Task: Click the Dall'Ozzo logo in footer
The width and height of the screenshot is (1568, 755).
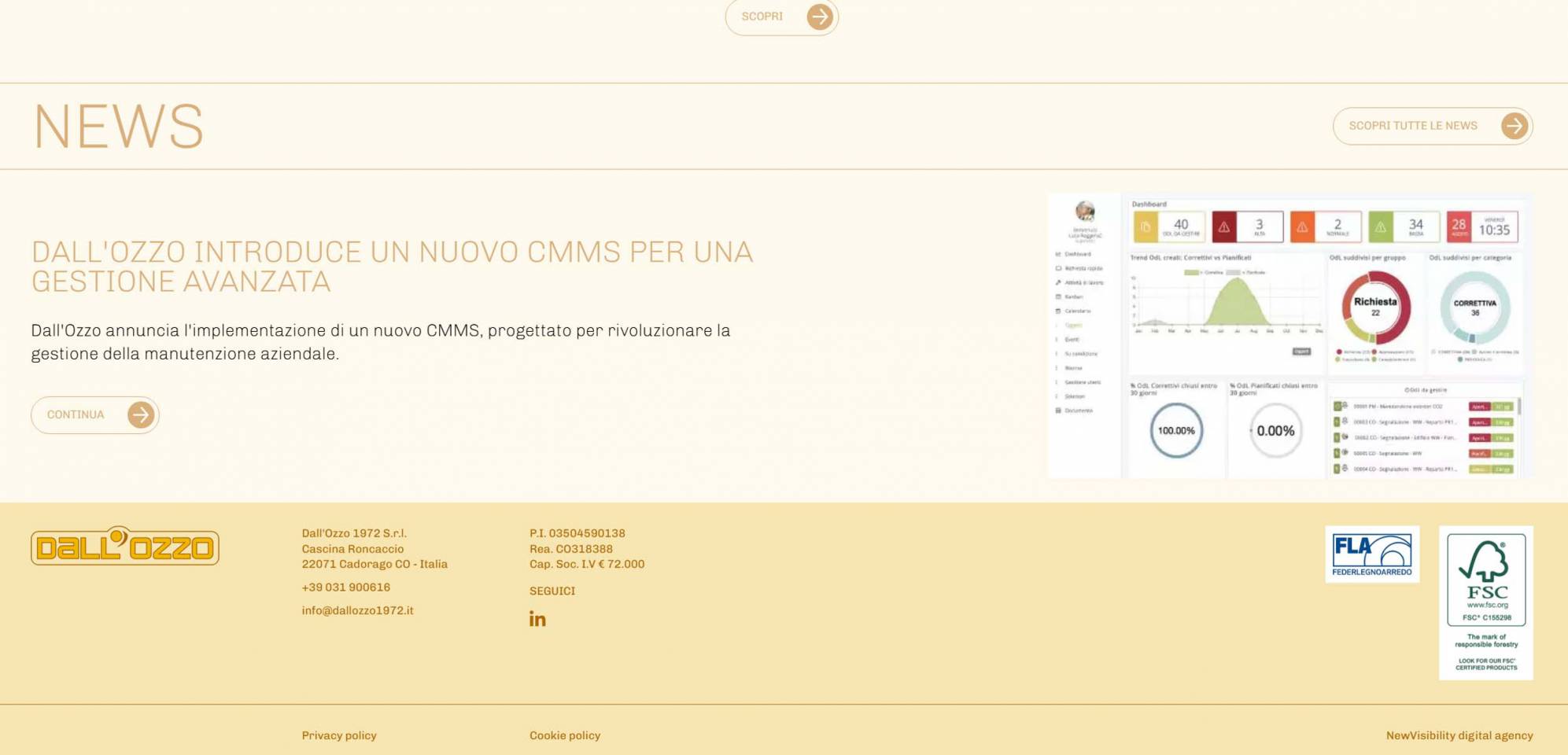Action: point(125,546)
